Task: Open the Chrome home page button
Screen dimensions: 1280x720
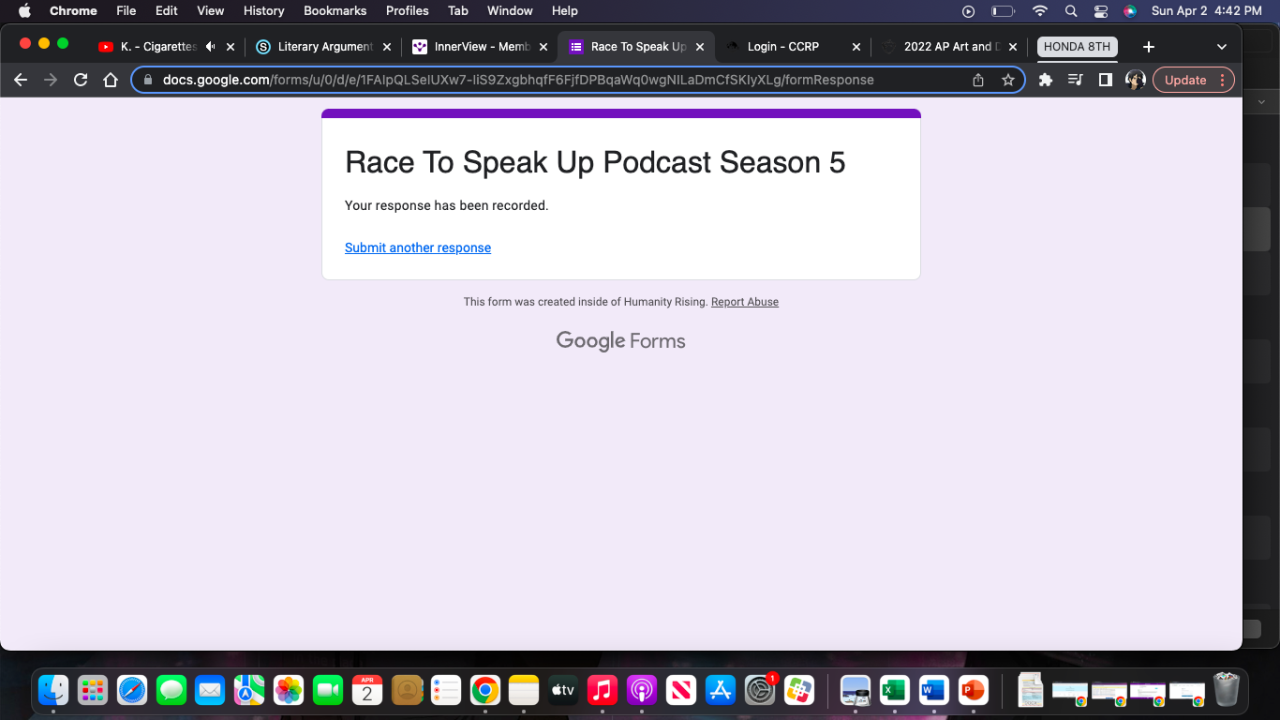Action: click(x=111, y=80)
